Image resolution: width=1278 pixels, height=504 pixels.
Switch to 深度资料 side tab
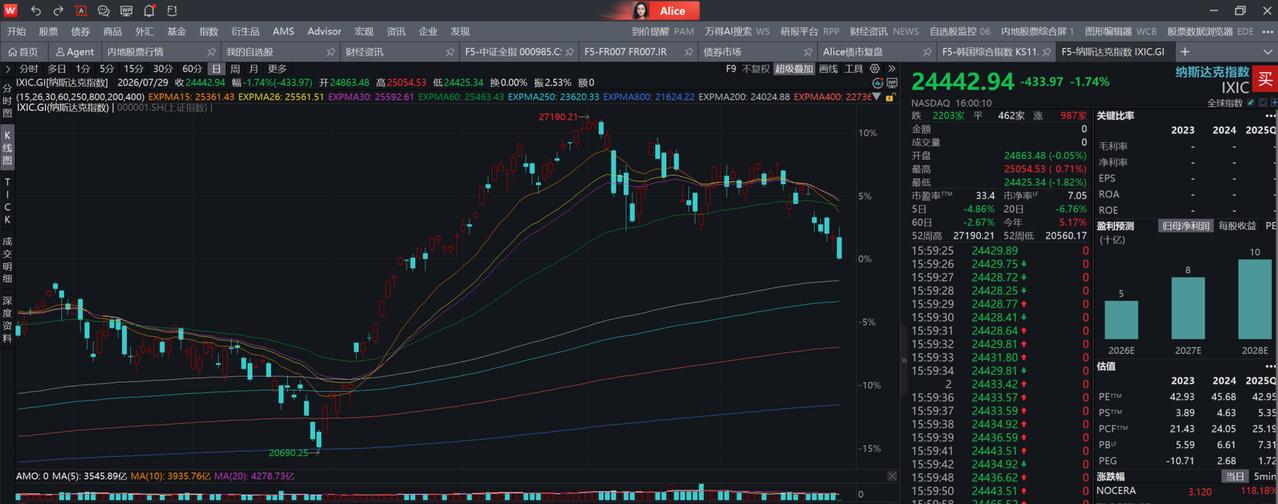coord(7,319)
